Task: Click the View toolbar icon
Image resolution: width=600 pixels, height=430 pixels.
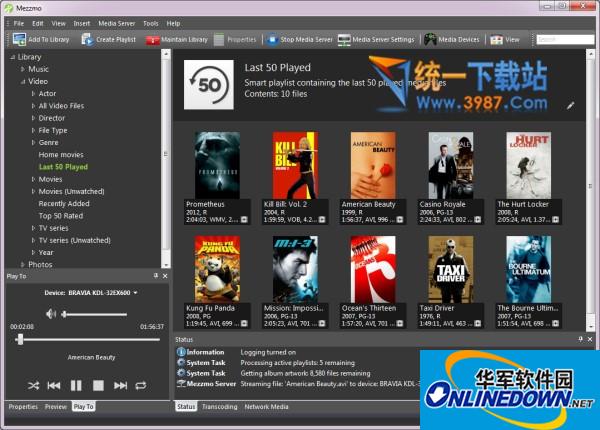Action: pyautogui.click(x=496, y=40)
